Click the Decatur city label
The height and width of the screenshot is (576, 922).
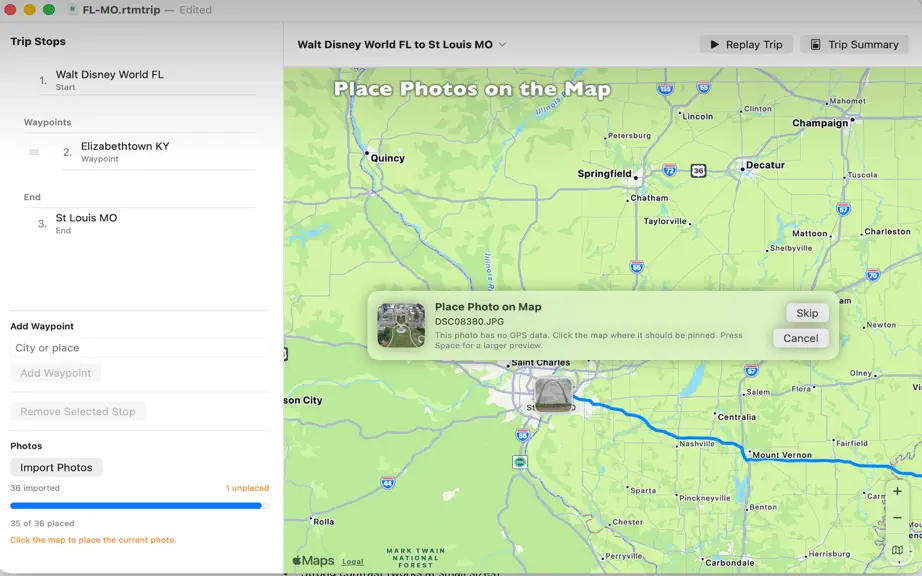[x=765, y=165]
